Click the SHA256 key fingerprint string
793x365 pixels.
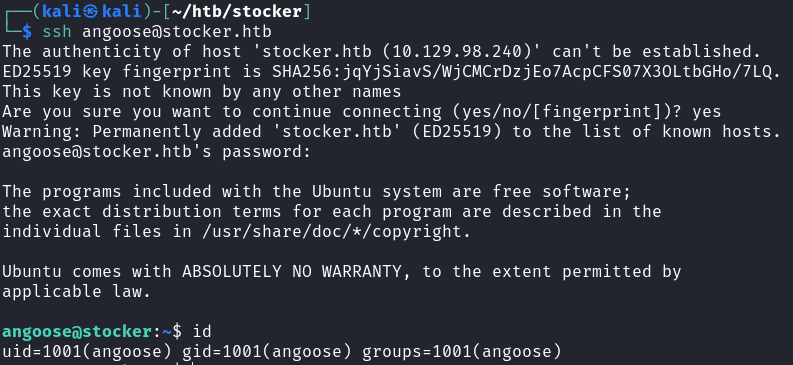[523, 72]
